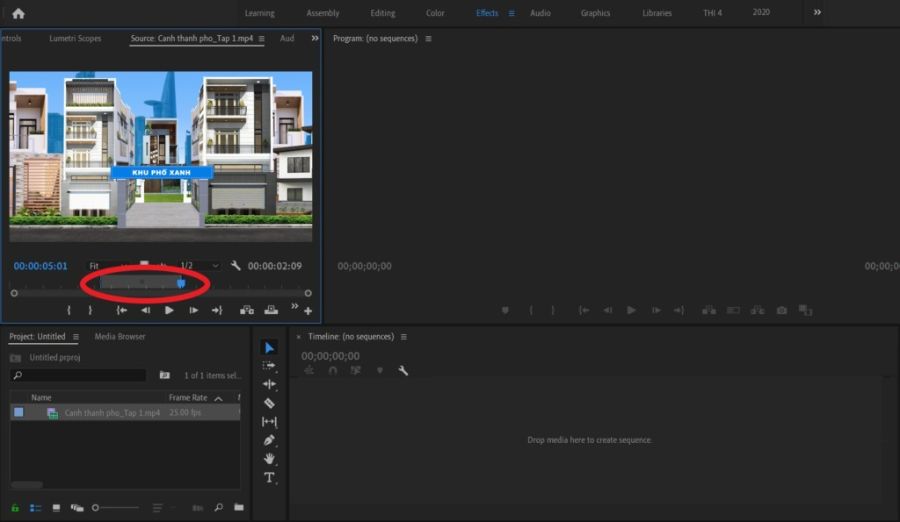The image size is (900, 522).
Task: Step back one frame in Source monitor
Action: (x=146, y=310)
